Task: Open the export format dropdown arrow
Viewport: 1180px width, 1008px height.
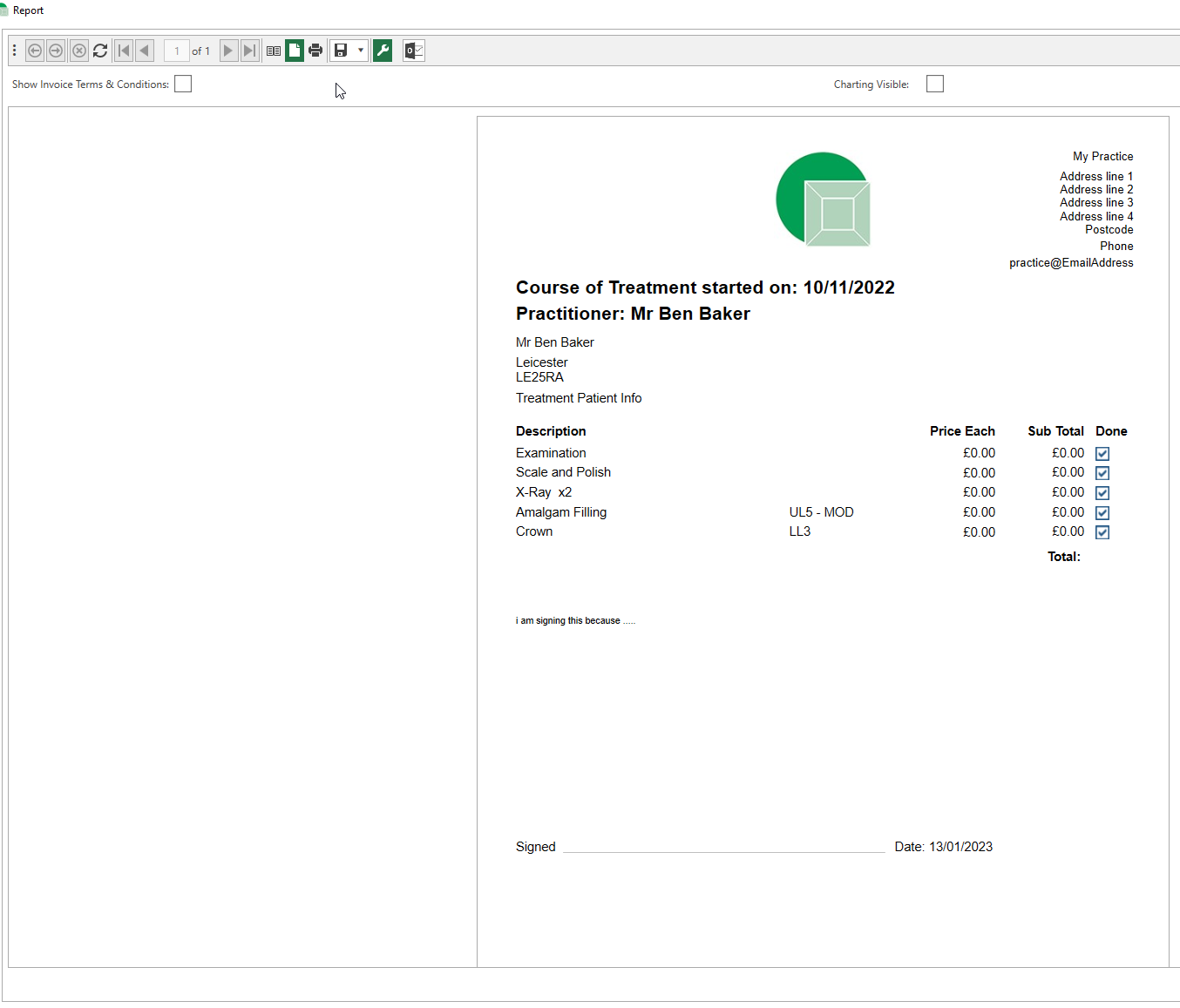Action: coord(361,51)
